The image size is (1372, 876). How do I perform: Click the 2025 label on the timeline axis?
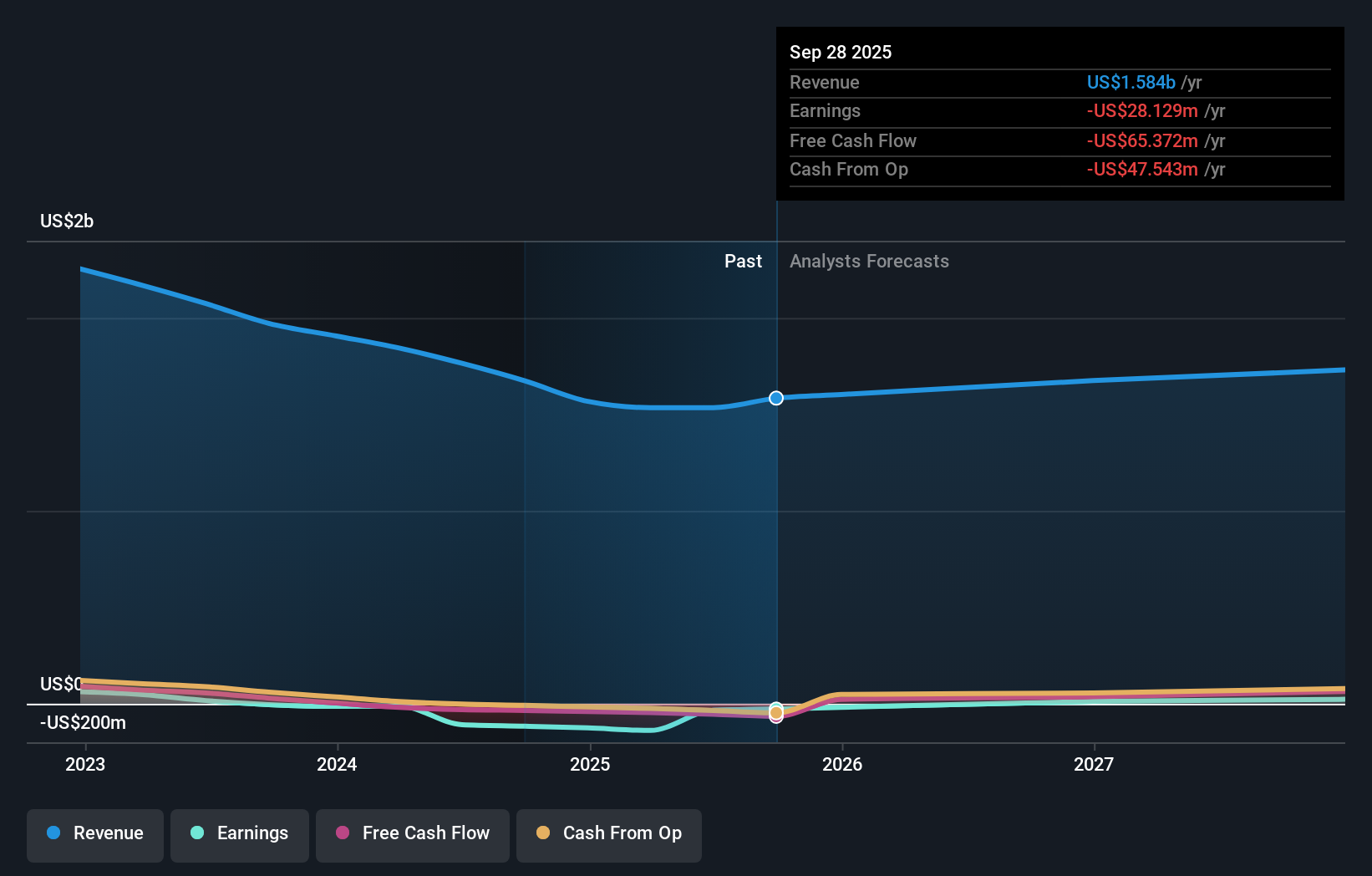590,763
